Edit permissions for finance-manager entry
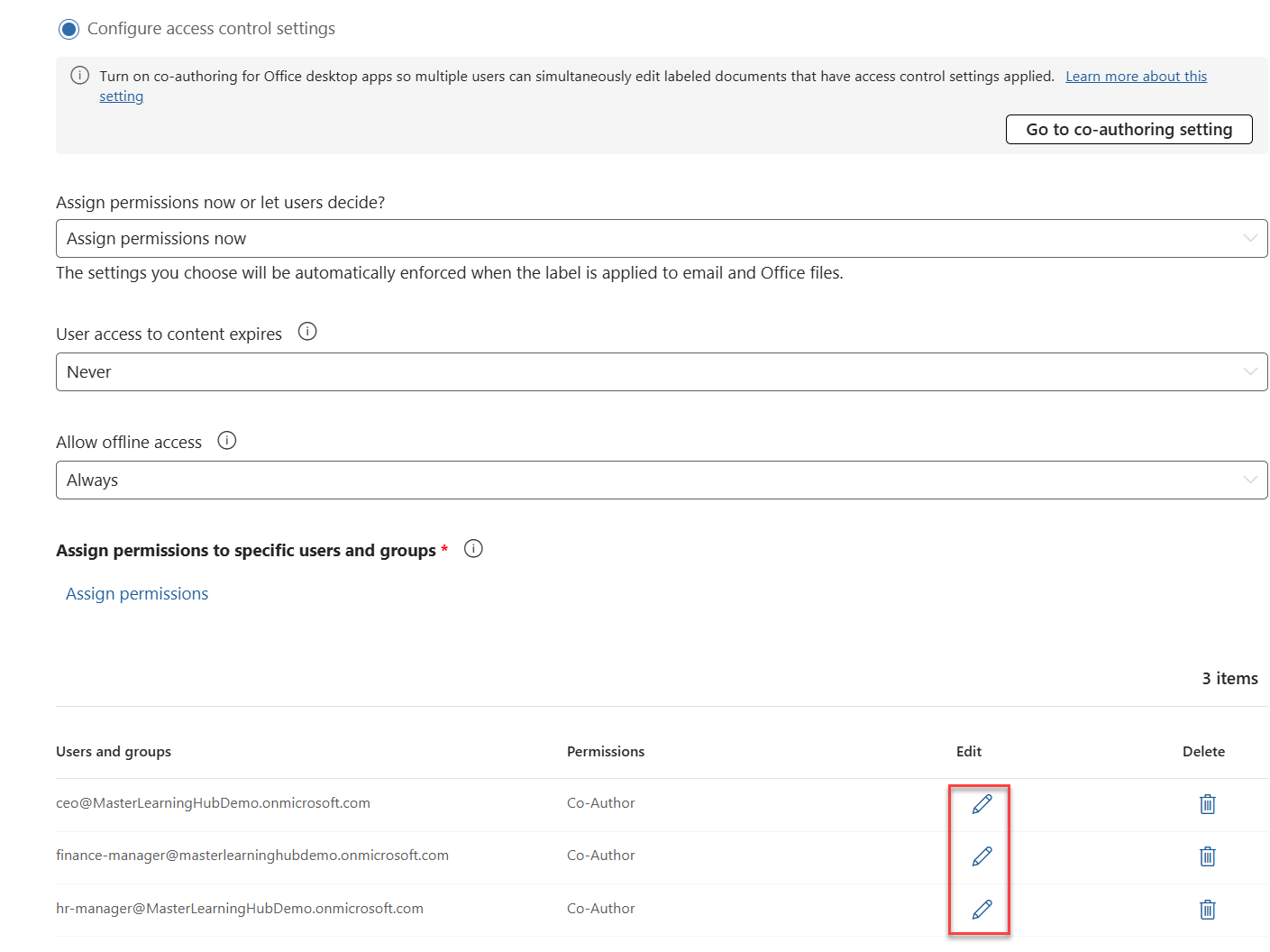This screenshot has height=952, width=1270. click(x=980, y=856)
